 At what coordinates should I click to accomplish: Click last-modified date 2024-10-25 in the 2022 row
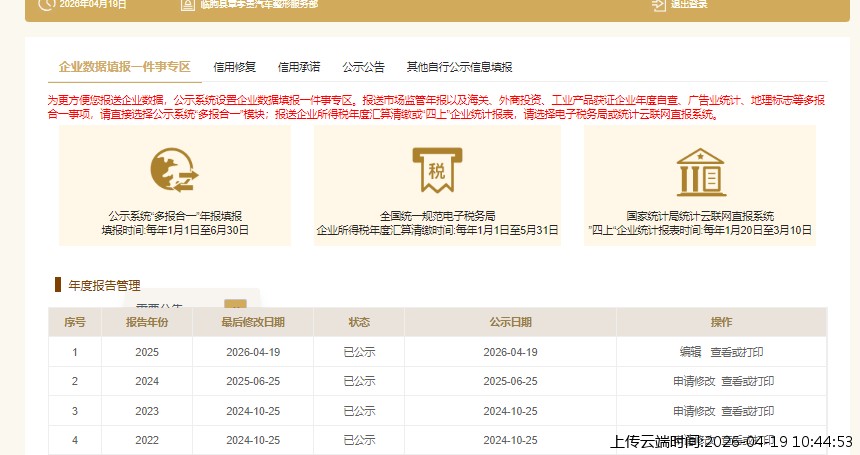point(253,440)
